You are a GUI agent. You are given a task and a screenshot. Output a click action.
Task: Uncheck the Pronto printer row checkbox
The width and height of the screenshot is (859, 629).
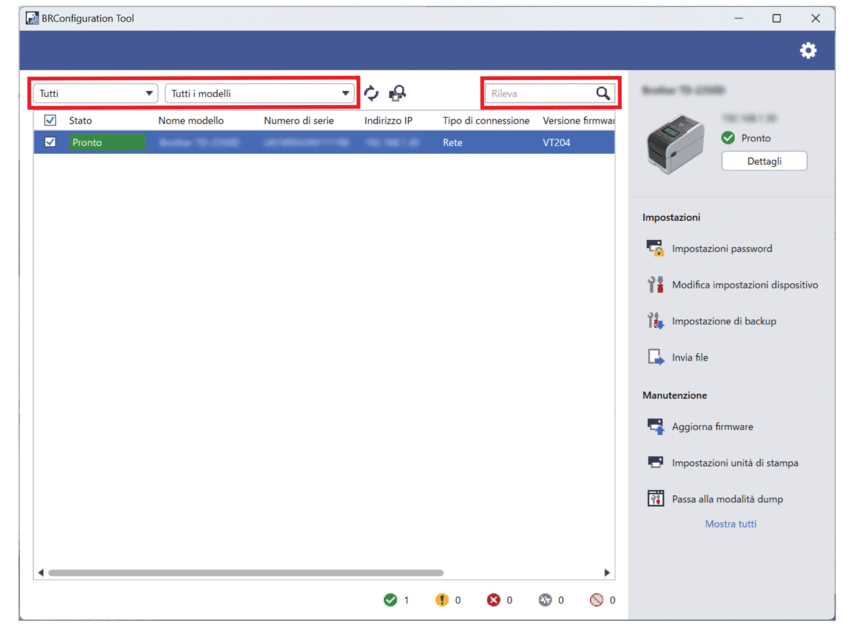coord(50,142)
